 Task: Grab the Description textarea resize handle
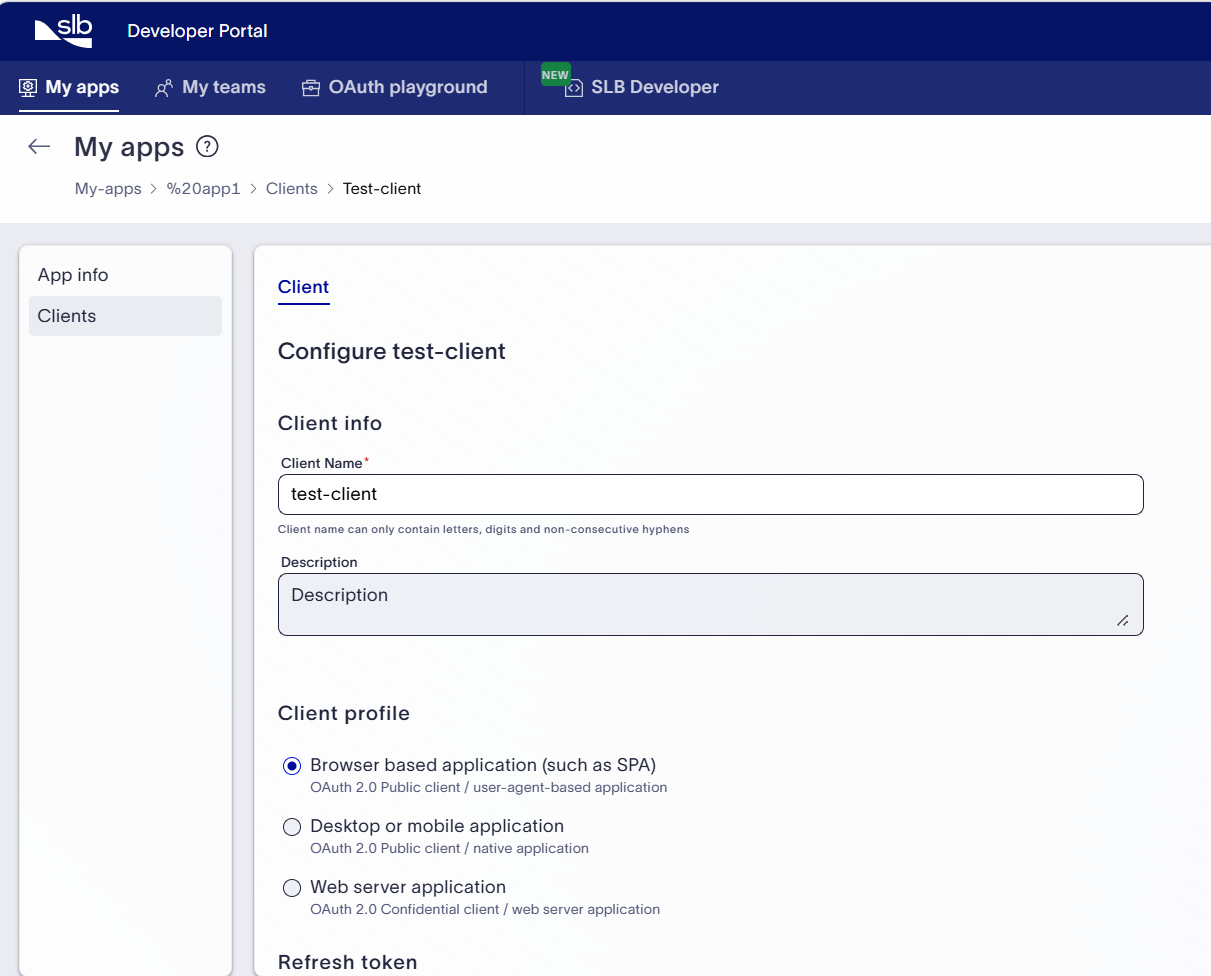click(1123, 621)
